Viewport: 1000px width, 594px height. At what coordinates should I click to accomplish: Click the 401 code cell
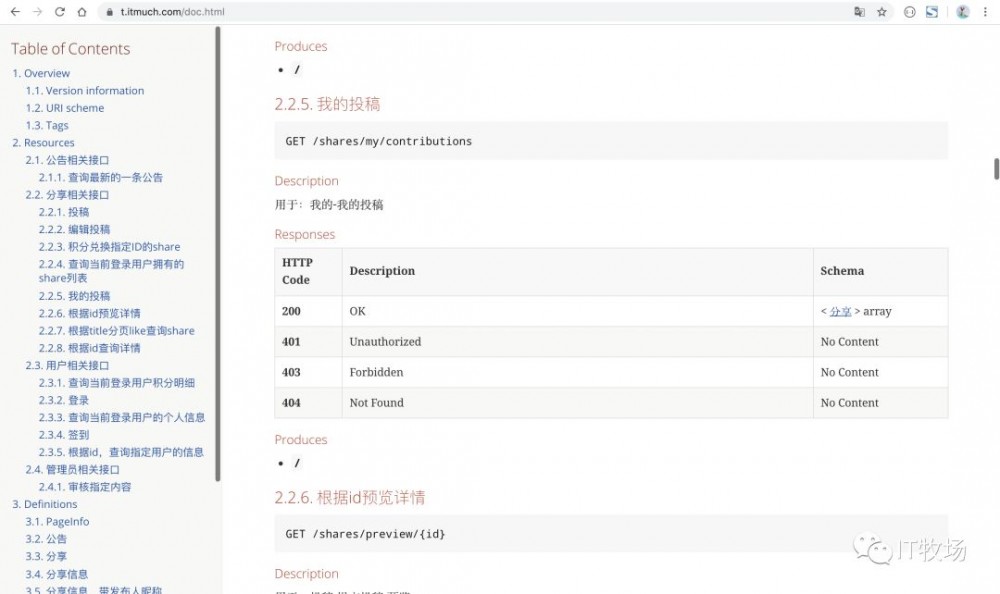pos(309,341)
